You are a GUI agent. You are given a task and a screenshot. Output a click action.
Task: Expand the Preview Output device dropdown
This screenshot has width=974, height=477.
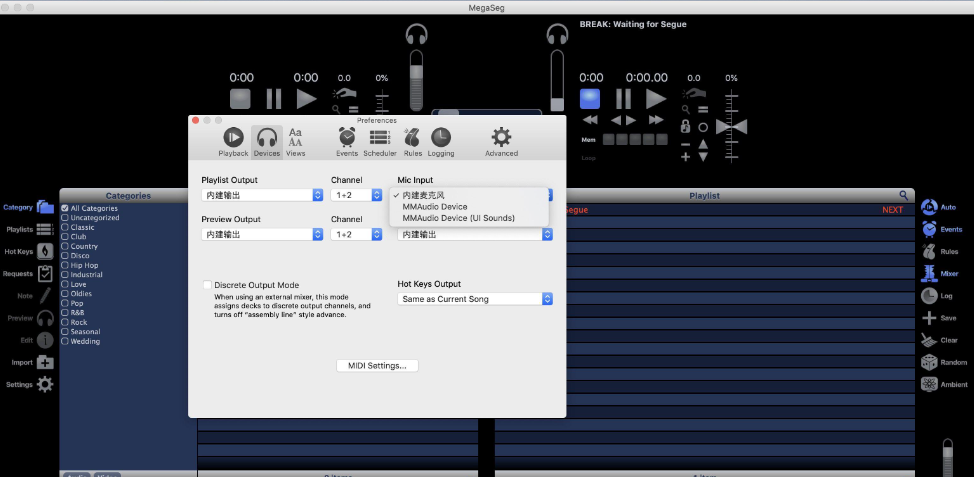point(262,235)
